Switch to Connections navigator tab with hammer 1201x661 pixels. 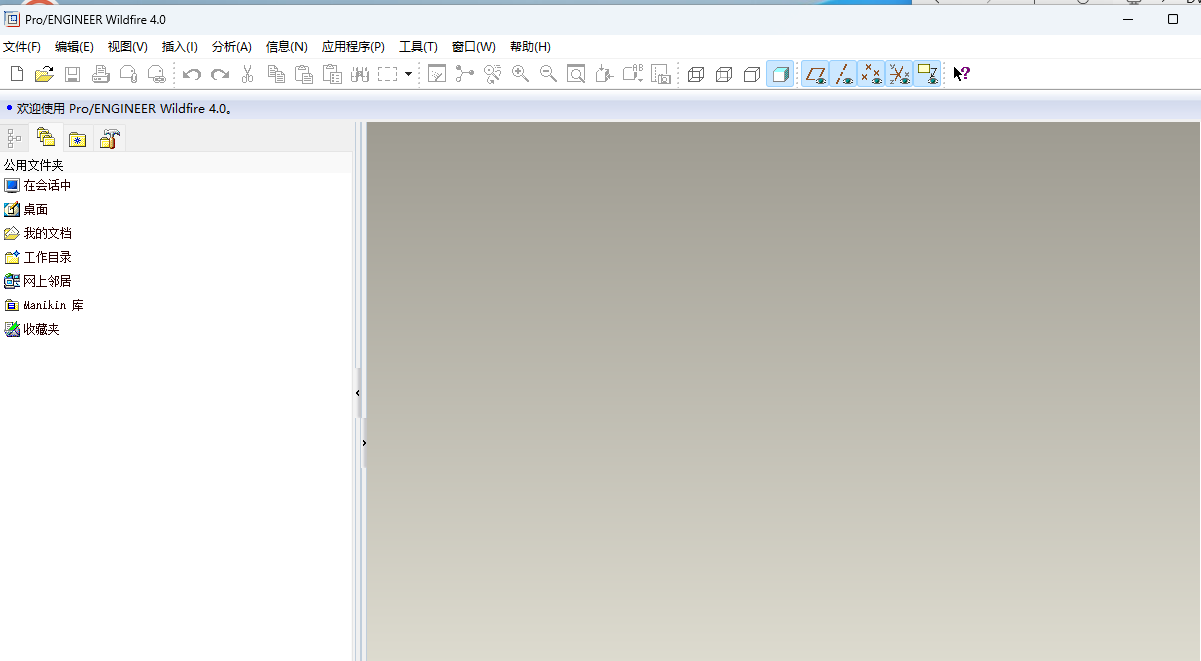pyautogui.click(x=110, y=139)
